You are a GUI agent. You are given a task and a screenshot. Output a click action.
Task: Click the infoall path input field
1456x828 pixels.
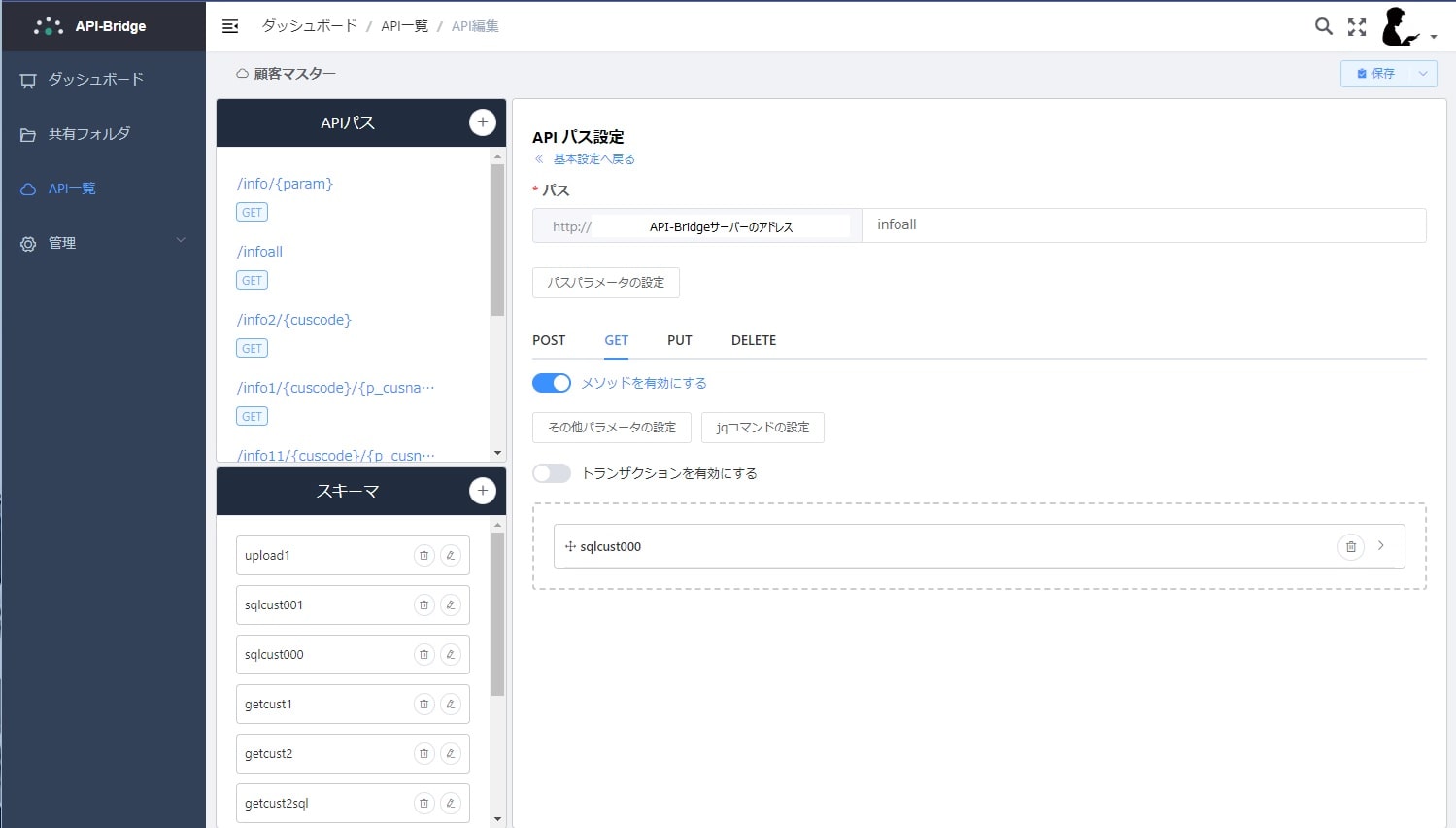click(1141, 224)
